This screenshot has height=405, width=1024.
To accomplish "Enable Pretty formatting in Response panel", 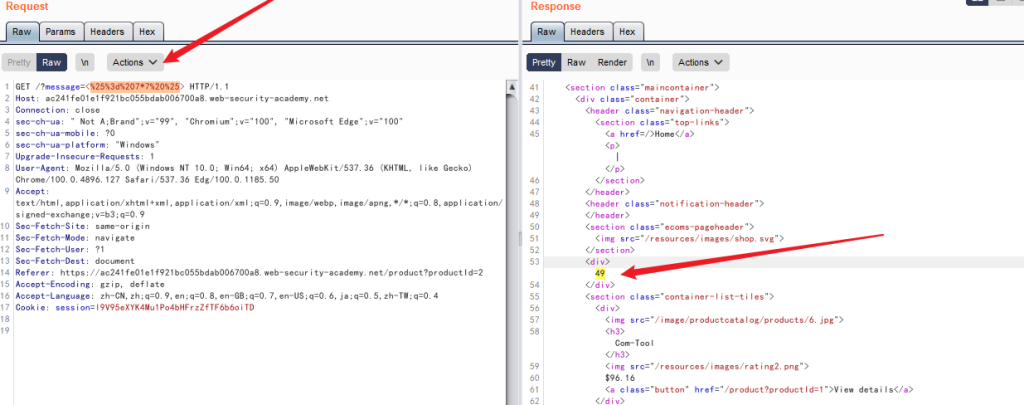I will 545,62.
